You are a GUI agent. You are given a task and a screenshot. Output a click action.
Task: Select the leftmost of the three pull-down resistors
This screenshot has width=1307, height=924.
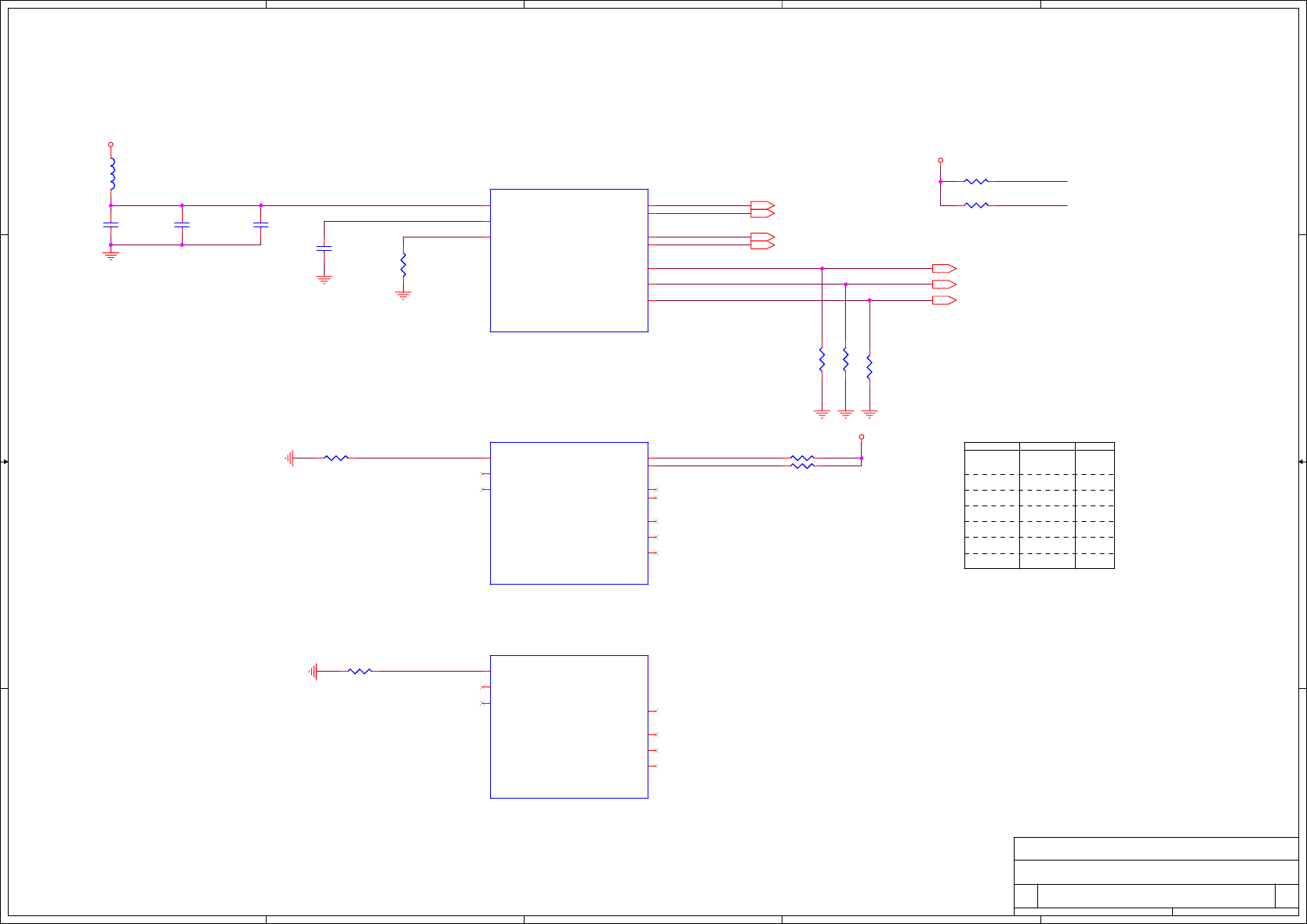pyautogui.click(x=822, y=360)
